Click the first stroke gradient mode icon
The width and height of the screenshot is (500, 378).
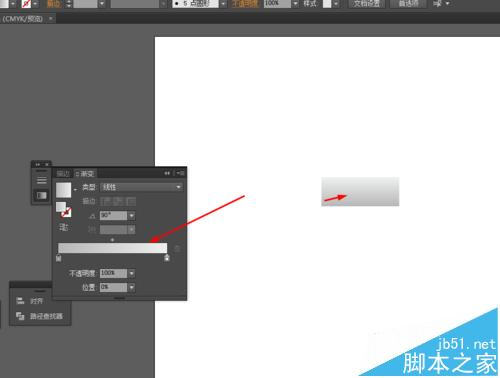[106, 201]
